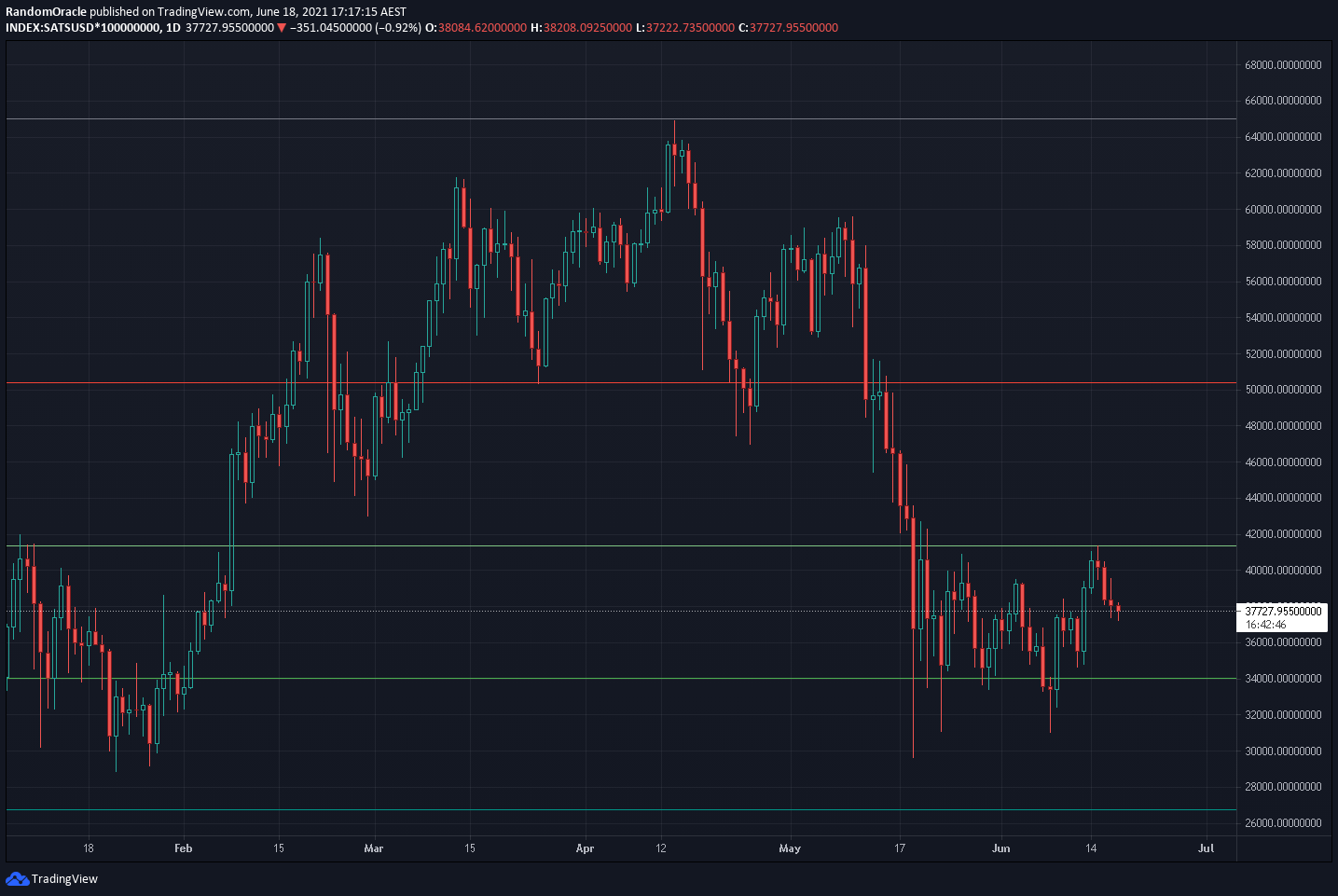Click the Feb label on time axis
1338x896 pixels.
tap(183, 848)
